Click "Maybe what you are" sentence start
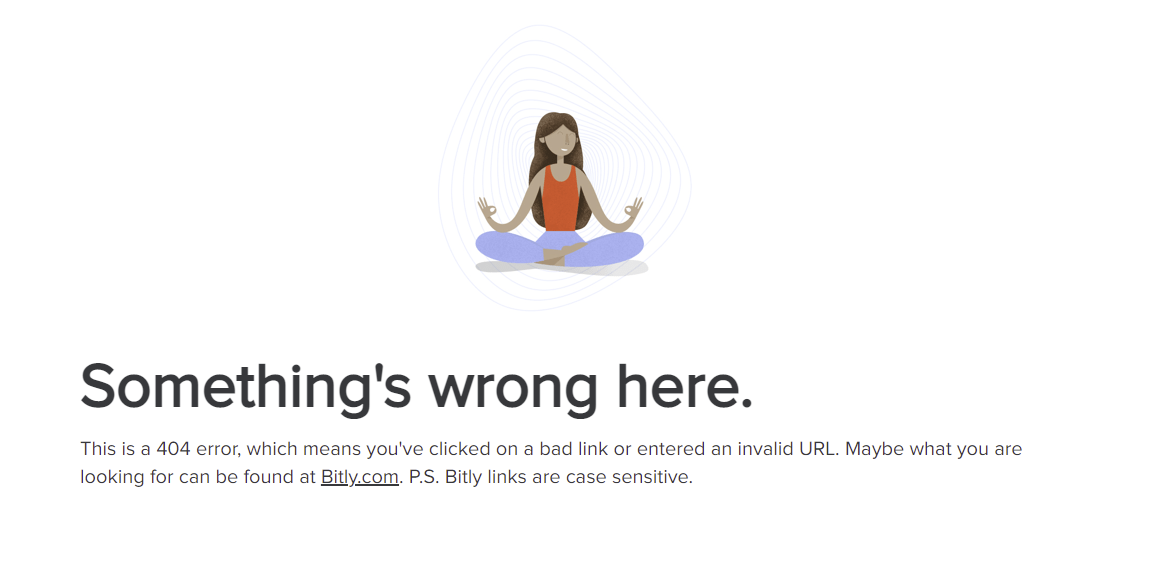Image resolution: width=1155 pixels, height=576 pixels. click(933, 449)
